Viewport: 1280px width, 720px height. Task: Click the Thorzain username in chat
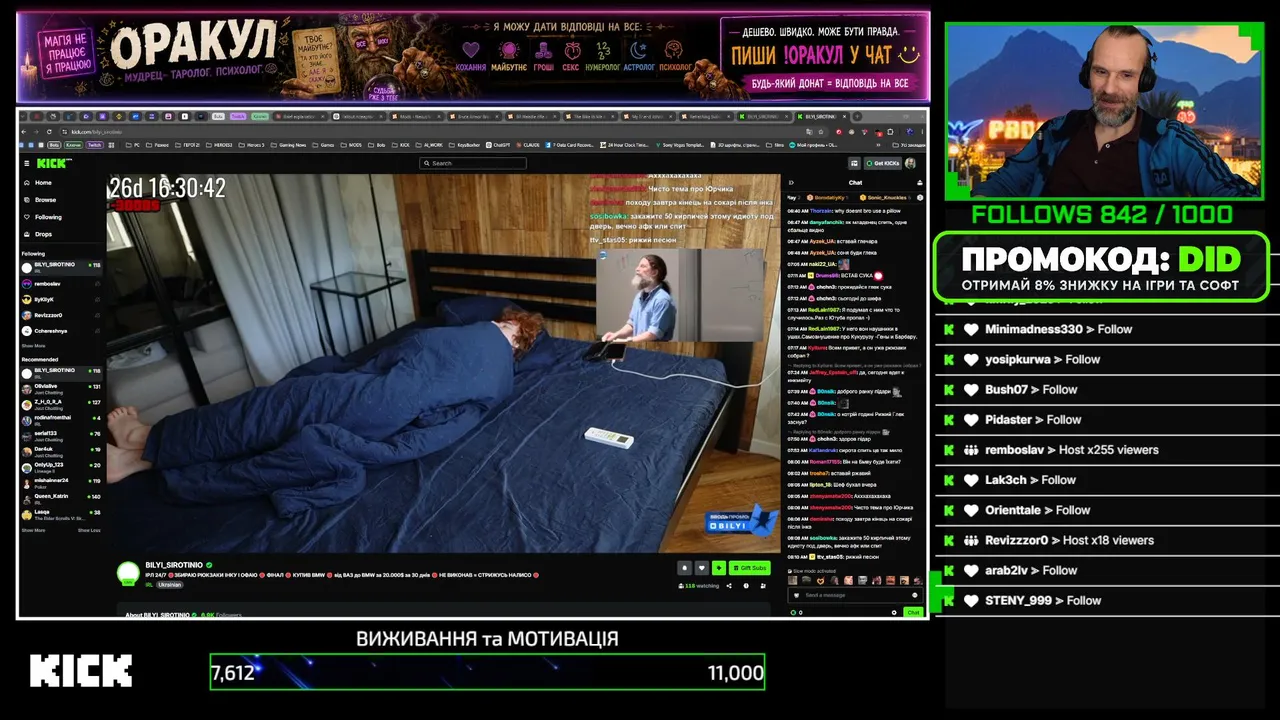[x=820, y=211]
